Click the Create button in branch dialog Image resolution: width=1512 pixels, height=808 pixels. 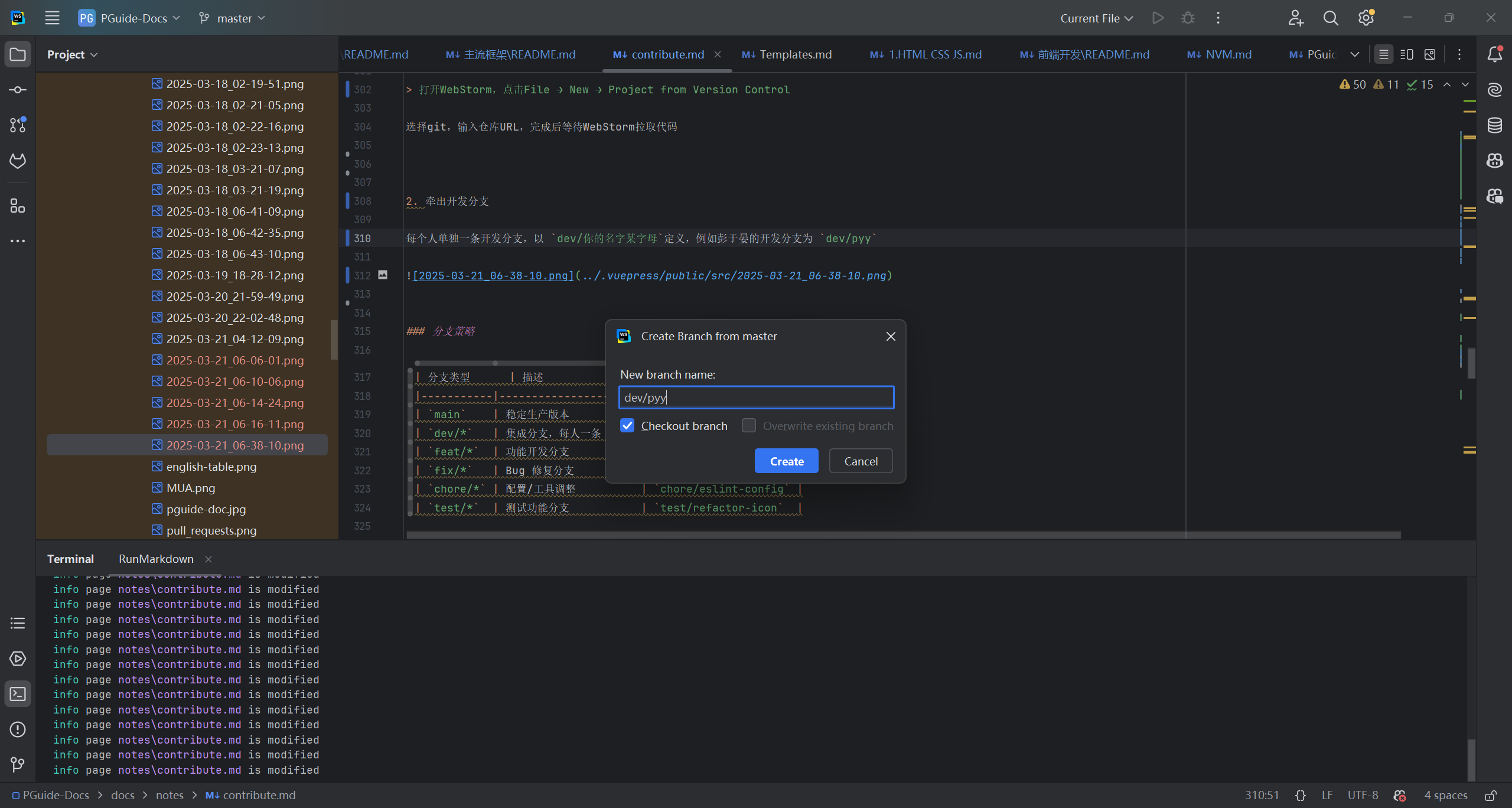786,461
